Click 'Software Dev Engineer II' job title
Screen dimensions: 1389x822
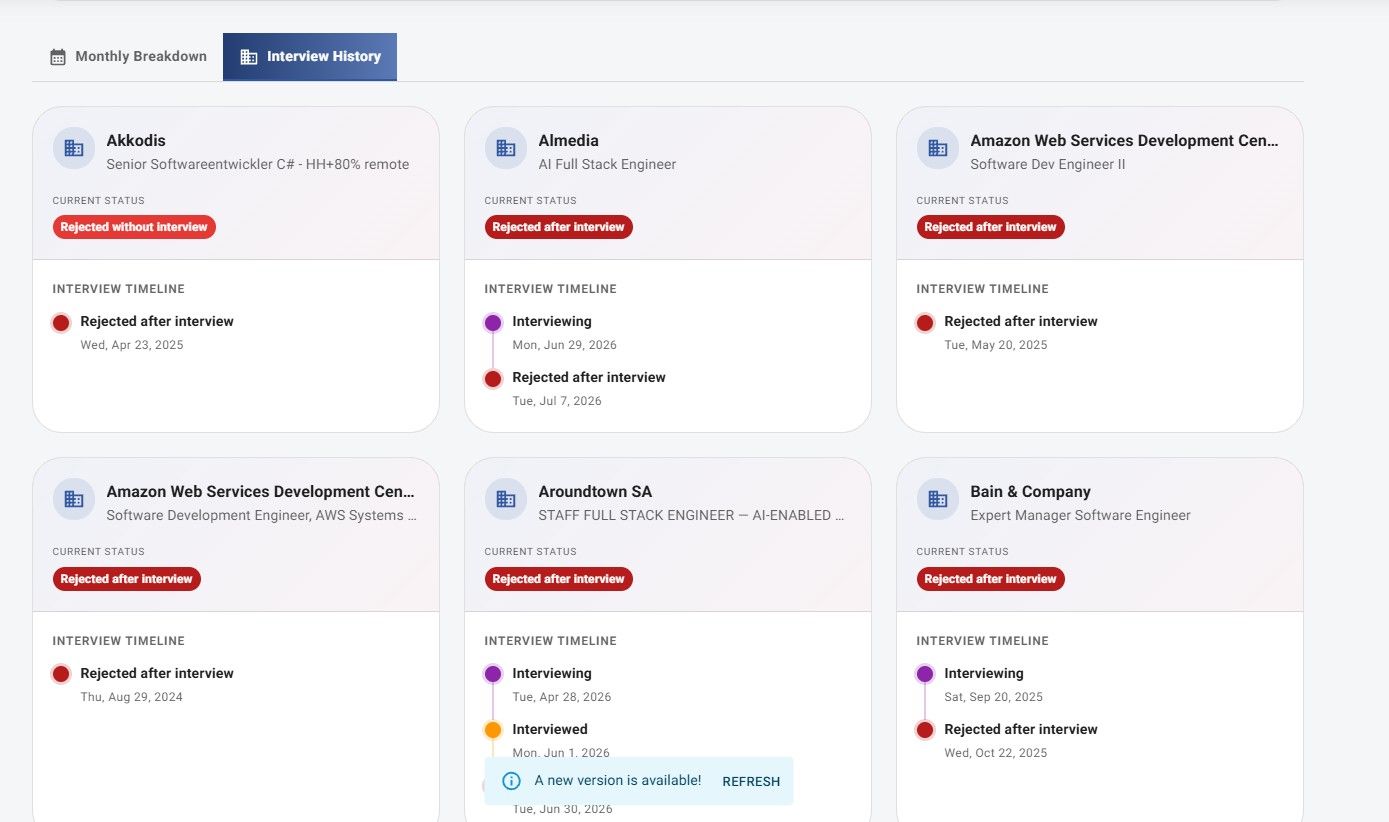click(x=1048, y=164)
